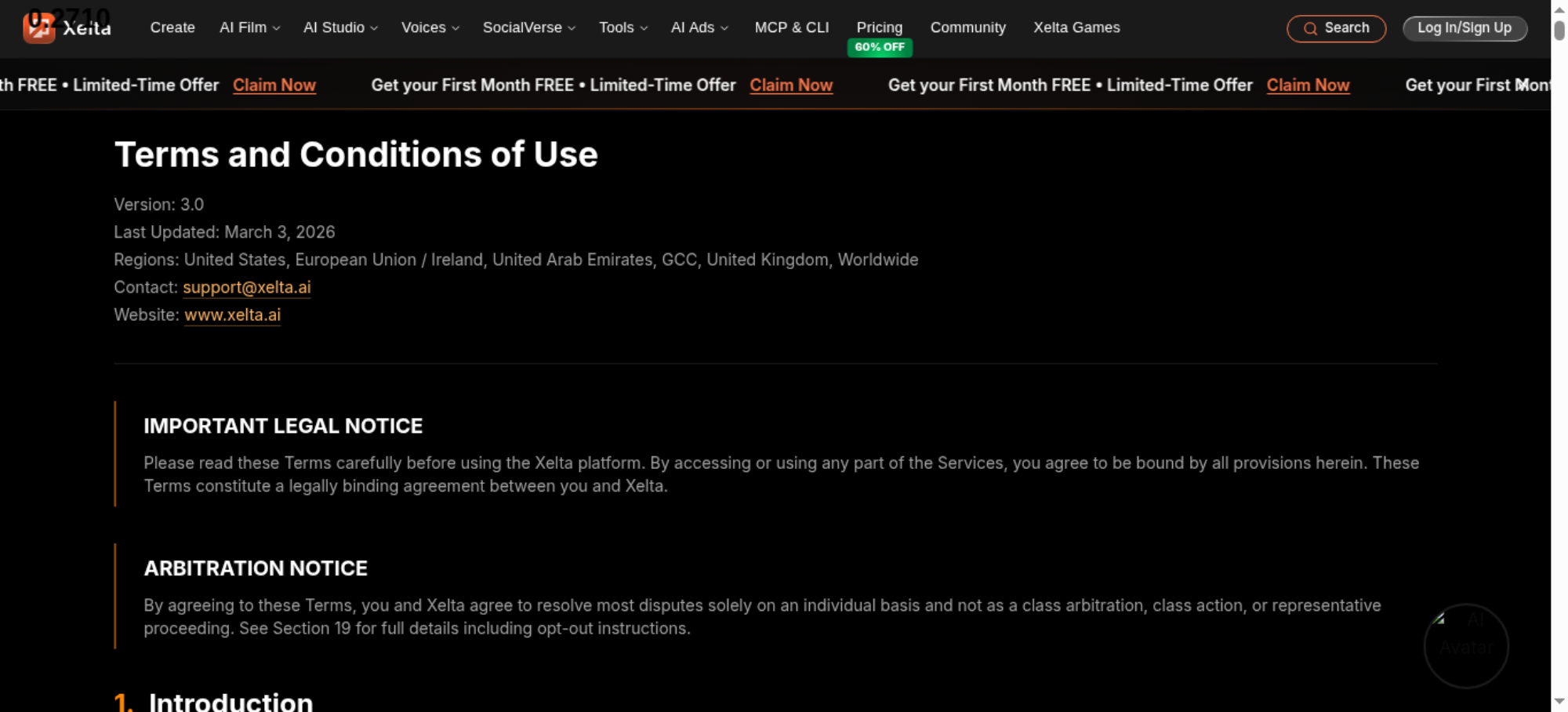1568x712 pixels.
Task: Expand the AI Ads dropdown chevron
Action: pos(724,28)
